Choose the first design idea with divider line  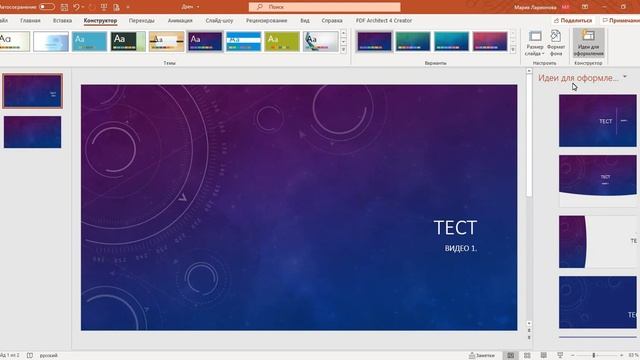coord(598,121)
